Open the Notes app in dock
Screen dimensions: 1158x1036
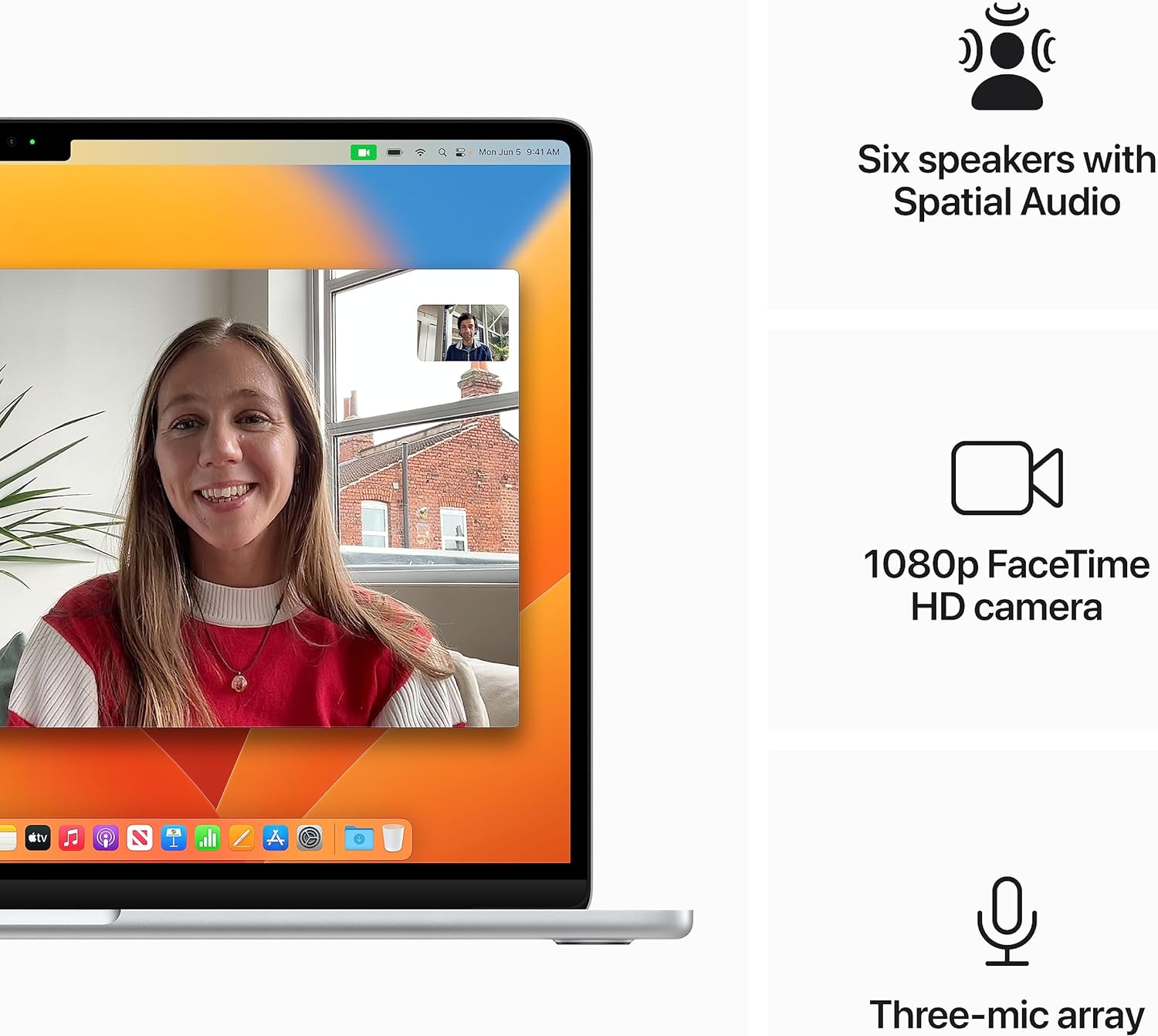7,838
